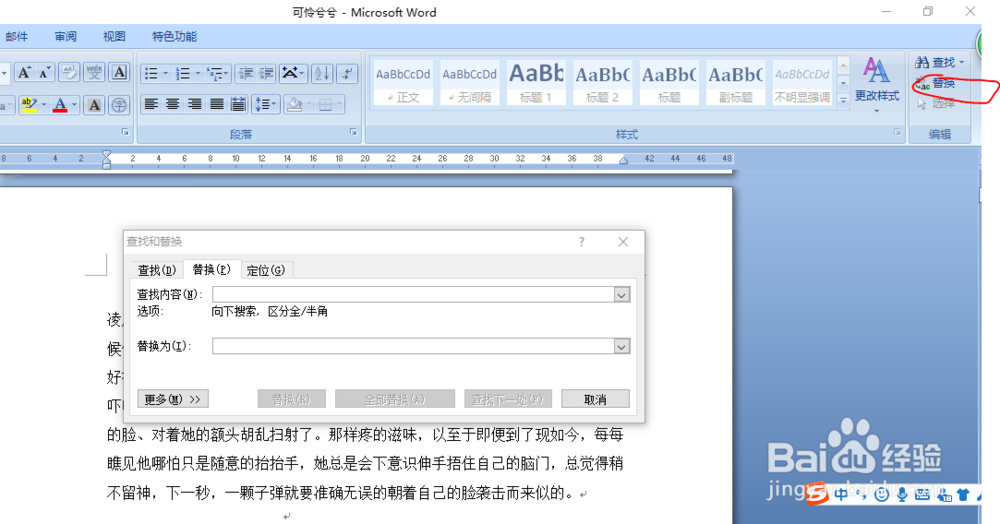
Task: Apply the 标题 1 heading style
Action: pyautogui.click(x=536, y=83)
